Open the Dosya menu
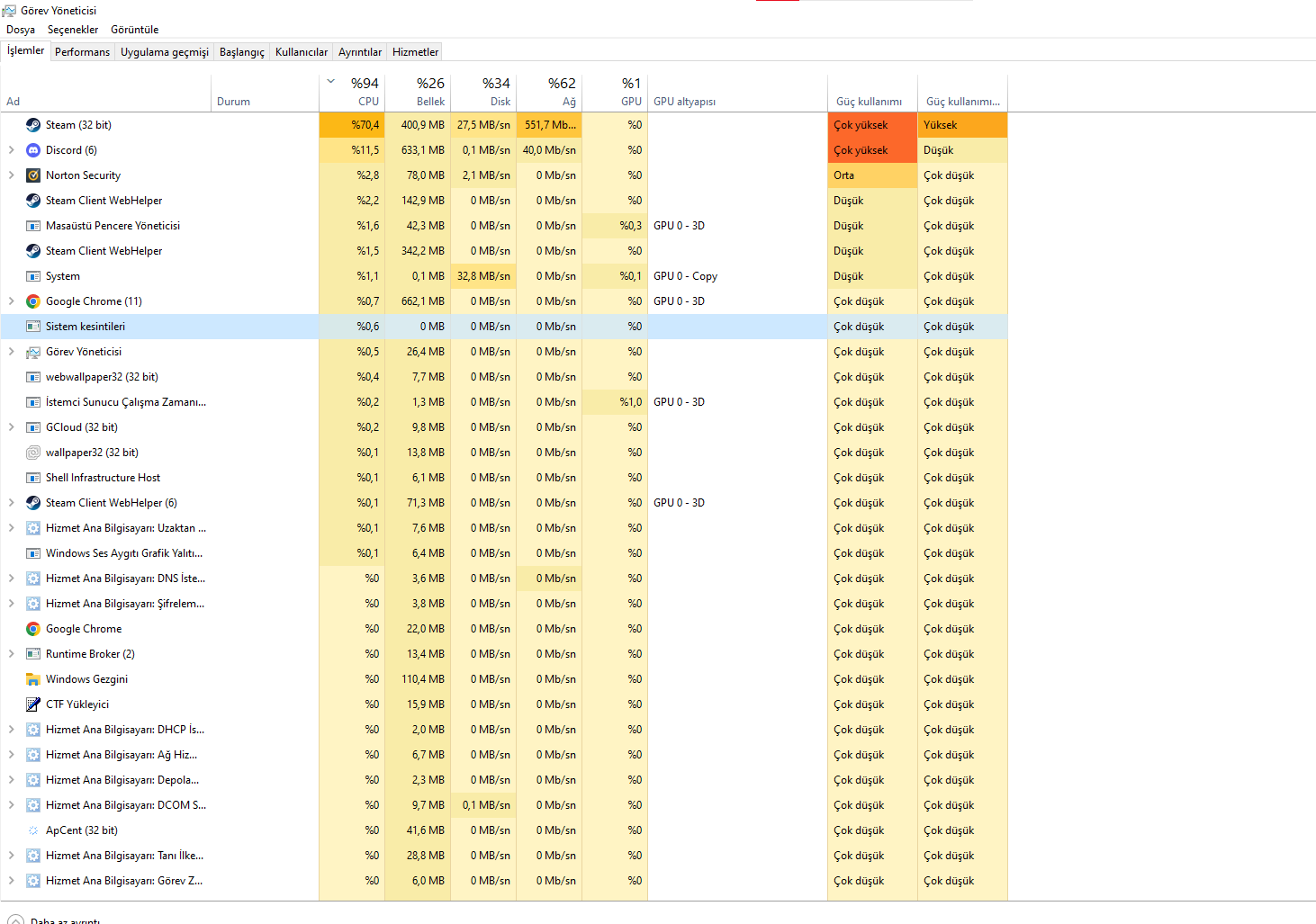The width and height of the screenshot is (1316, 924). coord(21,30)
